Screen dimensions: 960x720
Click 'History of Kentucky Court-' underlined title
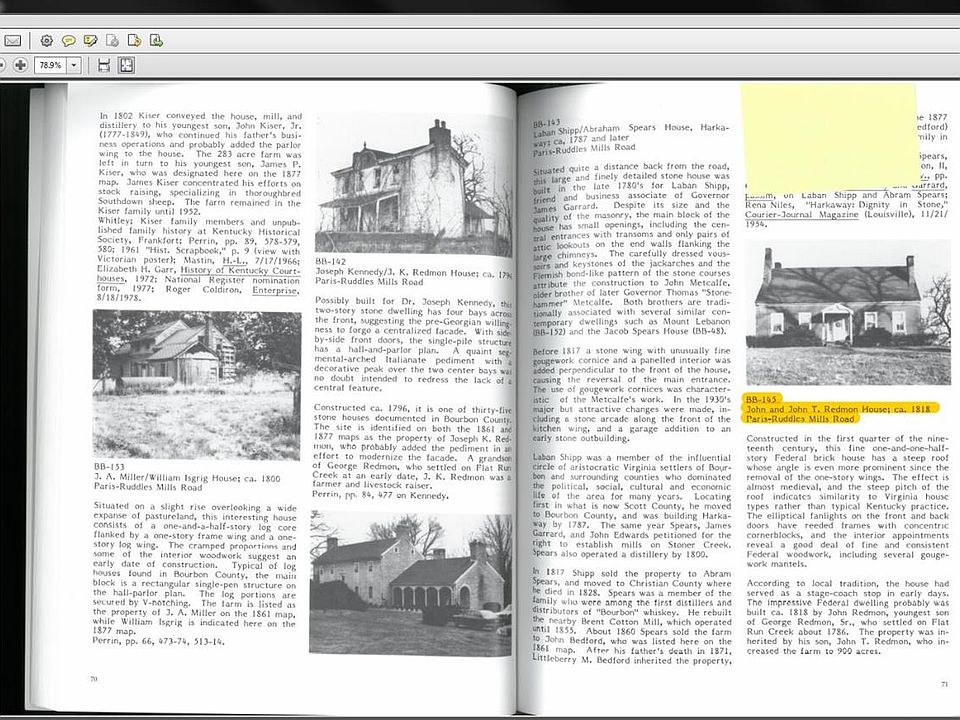241,270
